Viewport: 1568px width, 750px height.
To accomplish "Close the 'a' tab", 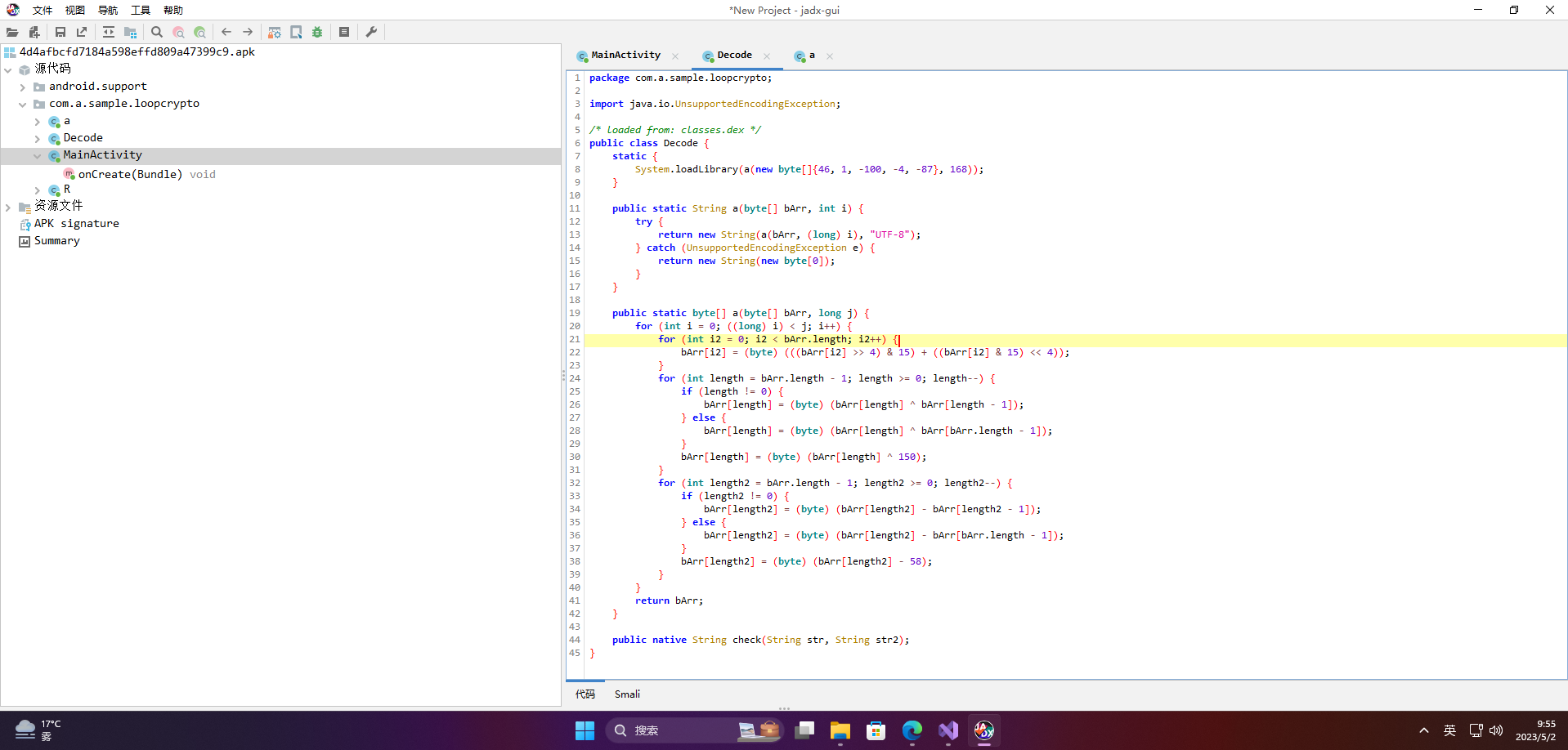I will [830, 56].
